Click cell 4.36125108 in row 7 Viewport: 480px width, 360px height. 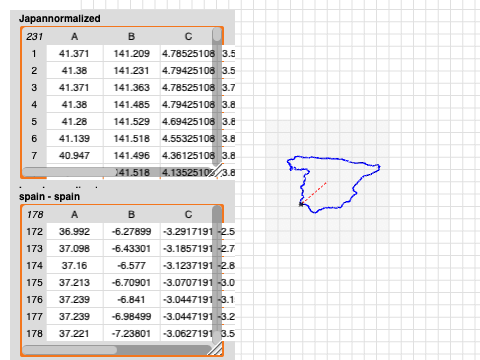pos(188,156)
